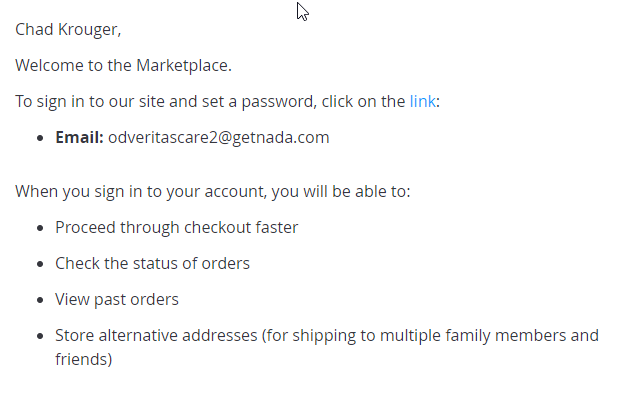617x407 pixels.
Task: Click the word "password" in sign-in sentence
Action: point(279,102)
